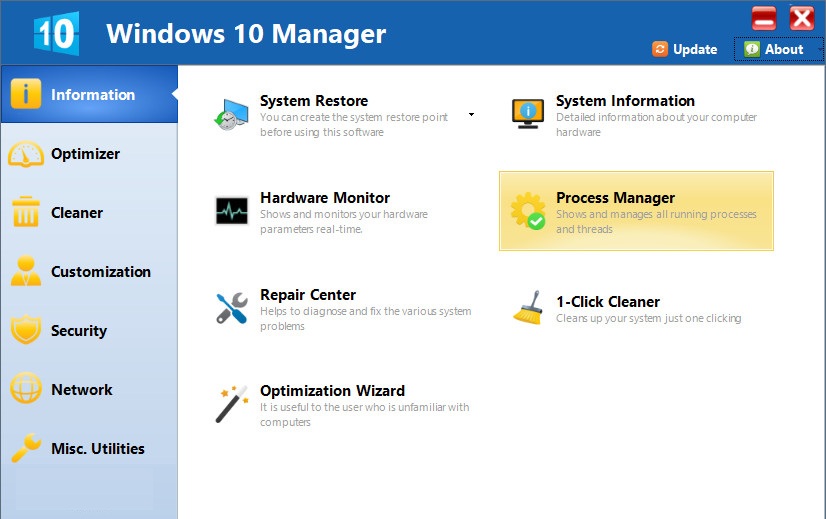Click the Network globe icon
The width and height of the screenshot is (826, 519).
tap(26, 388)
